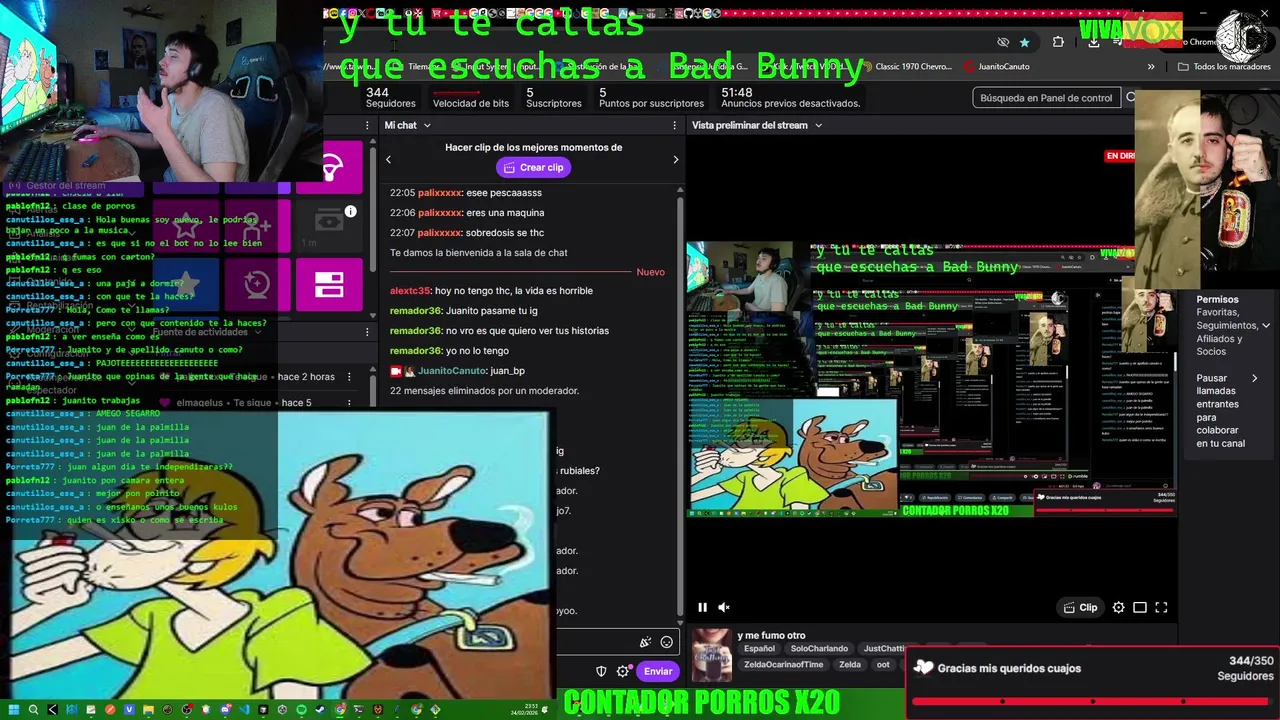
Task: Click the Velocidad de bits stat
Action: click(470, 97)
